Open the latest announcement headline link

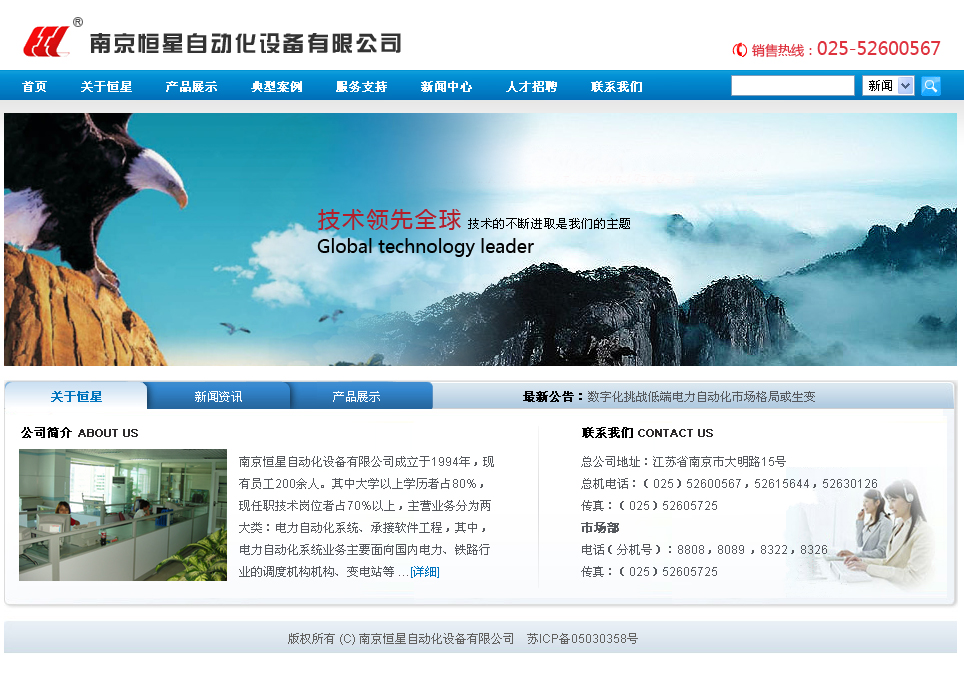tap(701, 397)
